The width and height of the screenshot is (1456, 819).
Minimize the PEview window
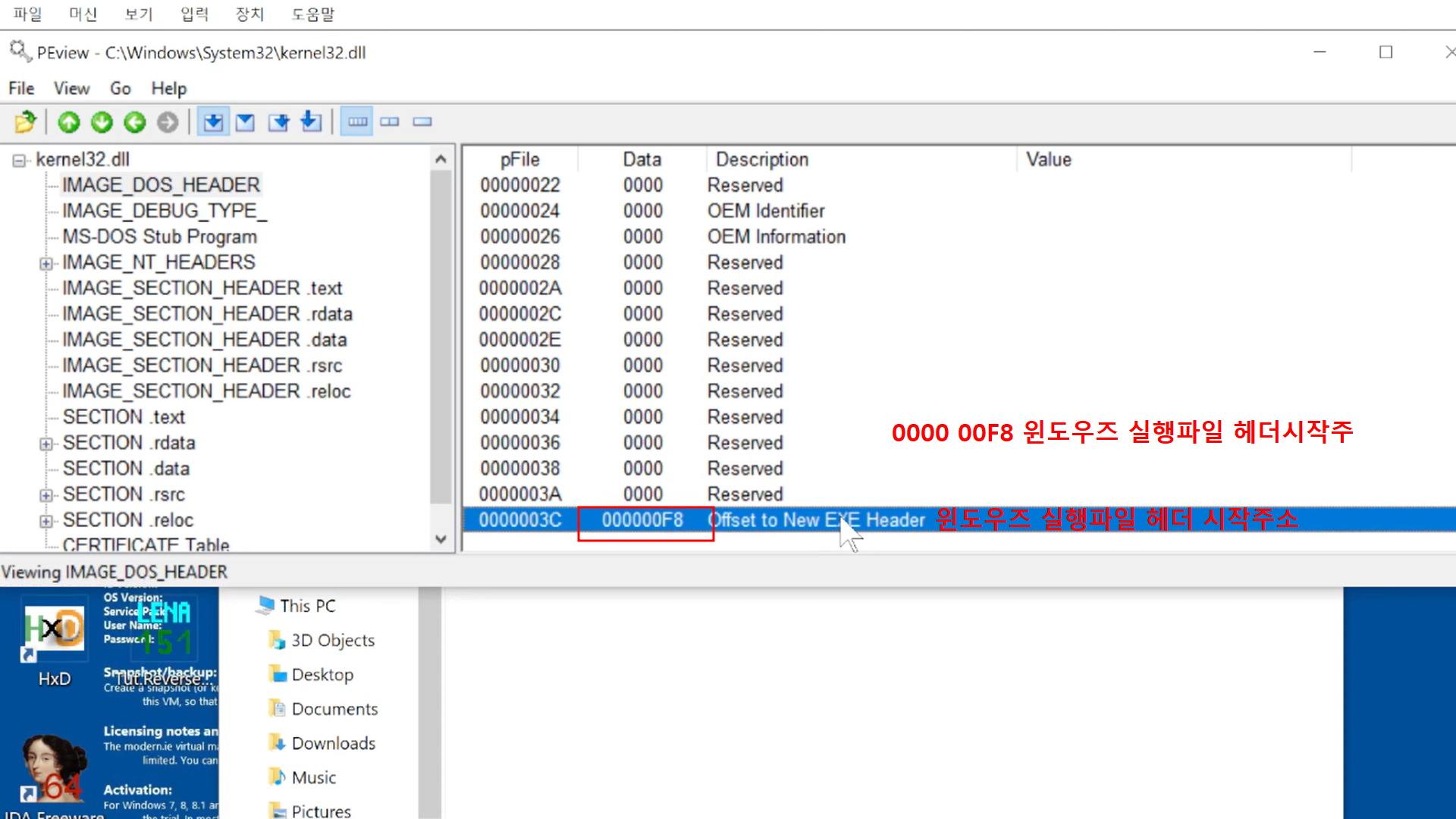pos(1319,52)
